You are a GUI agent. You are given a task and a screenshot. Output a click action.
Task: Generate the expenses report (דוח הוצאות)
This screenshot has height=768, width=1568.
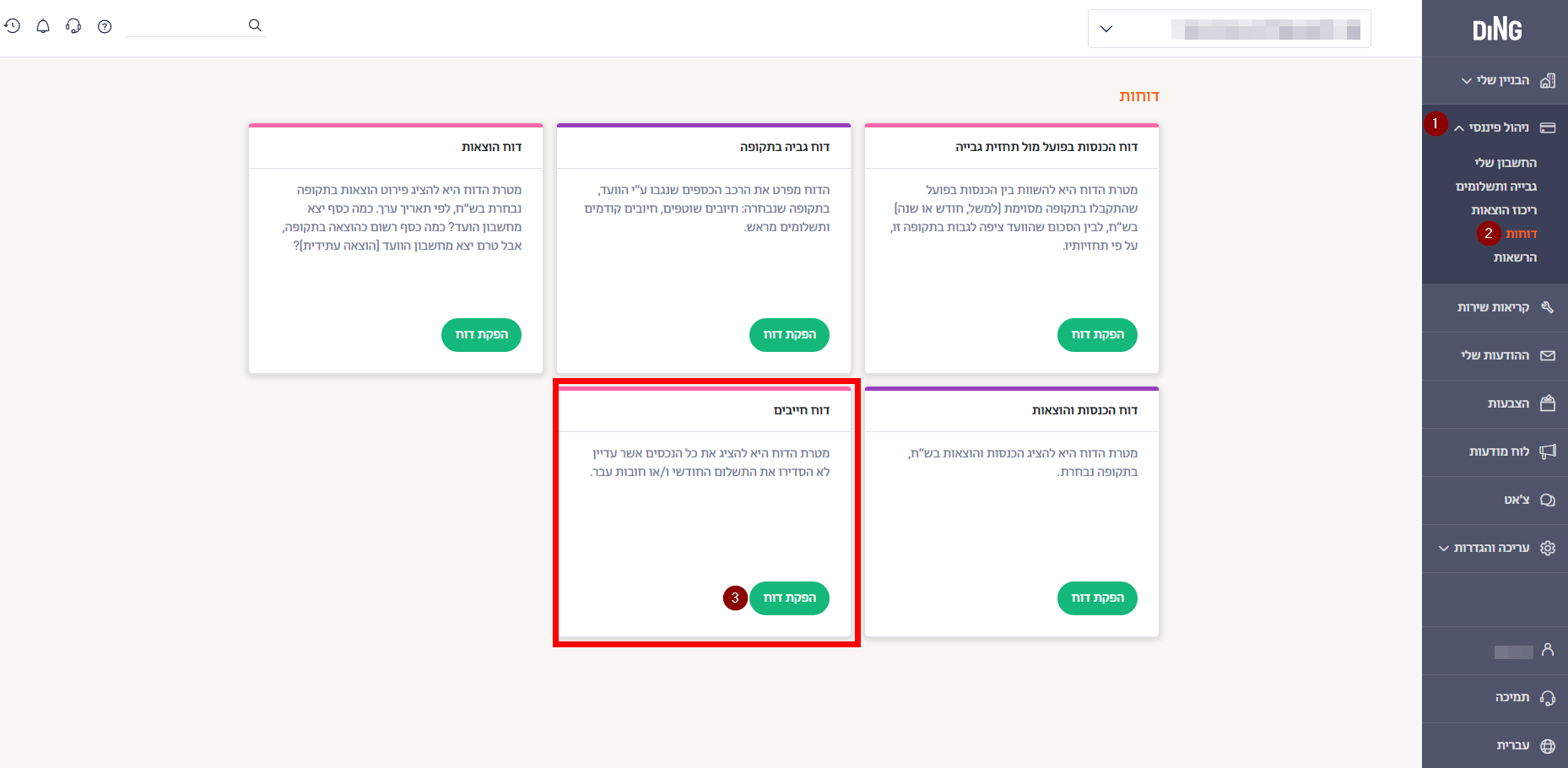[x=481, y=335]
